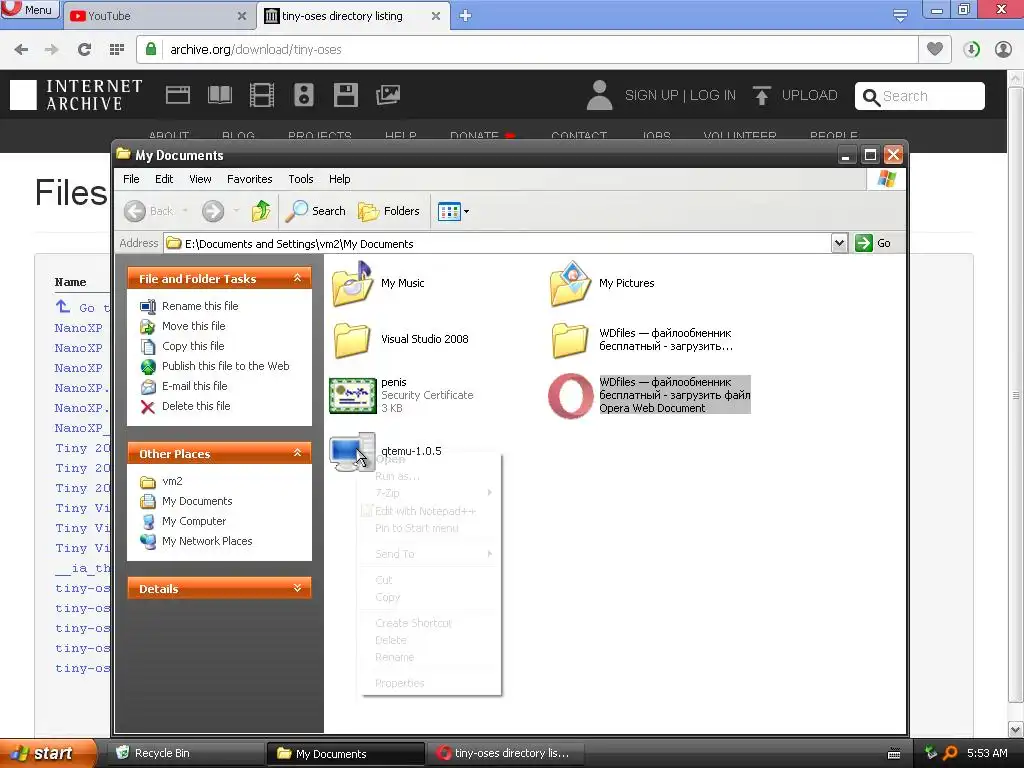Select the WDfiles folder icon
This screenshot has height=768, width=1024.
(x=570, y=340)
